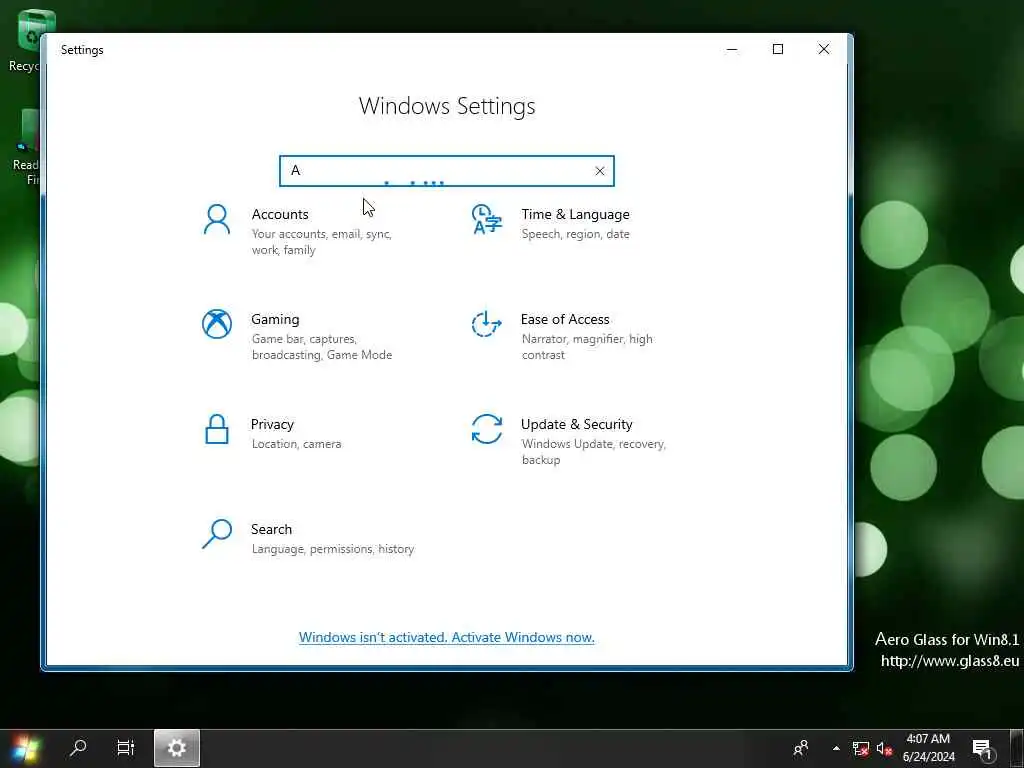The height and width of the screenshot is (768, 1024).
Task: Open Time & Language clock icon
Action: [487, 219]
